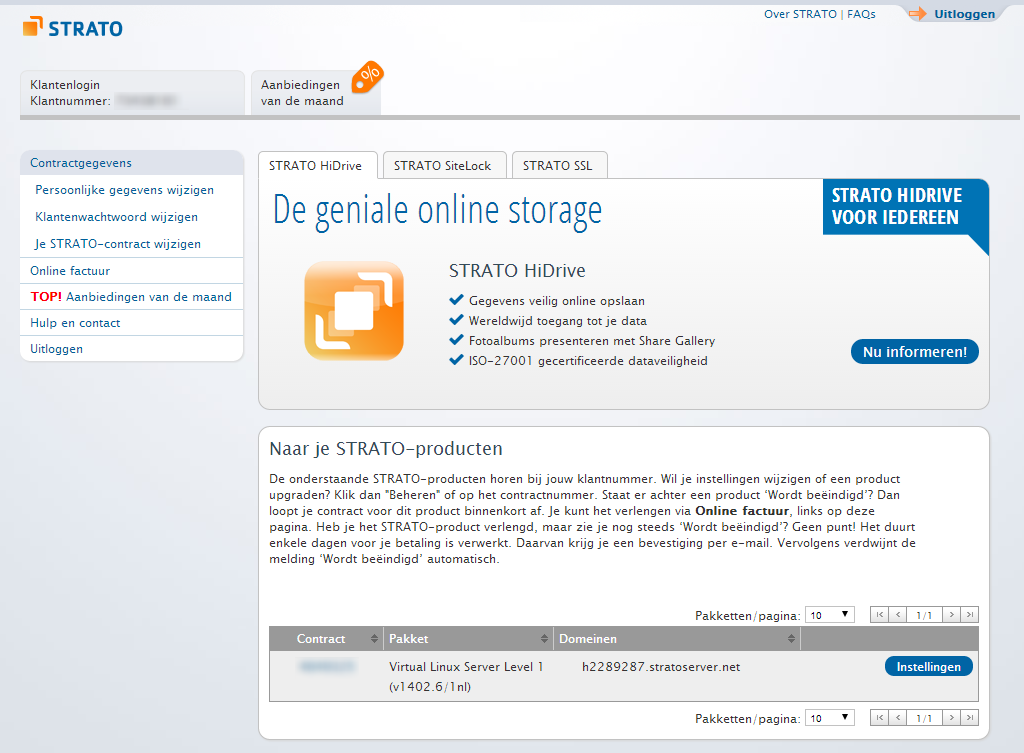Click the STRATO logo
1024x753 pixels.
coord(73,27)
